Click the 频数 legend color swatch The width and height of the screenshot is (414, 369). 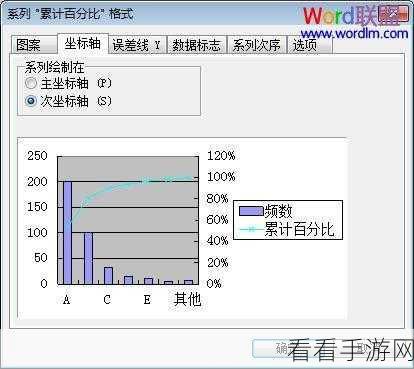(251, 211)
